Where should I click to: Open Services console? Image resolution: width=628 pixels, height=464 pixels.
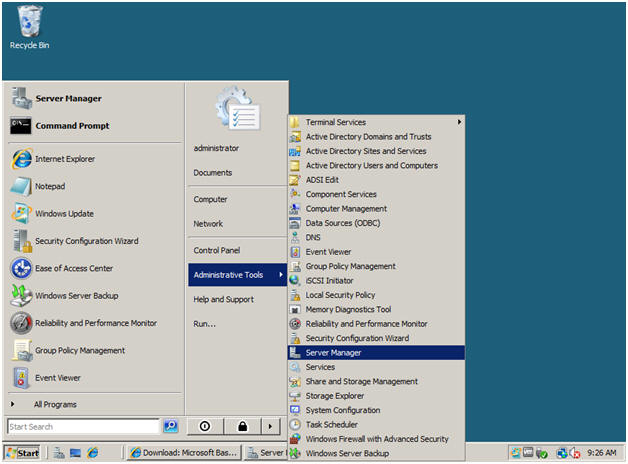pyautogui.click(x=376, y=367)
